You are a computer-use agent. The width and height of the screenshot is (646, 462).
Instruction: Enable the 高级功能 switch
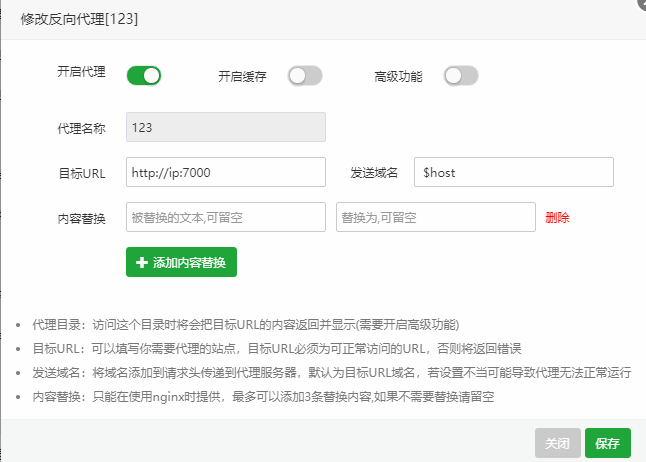461,76
